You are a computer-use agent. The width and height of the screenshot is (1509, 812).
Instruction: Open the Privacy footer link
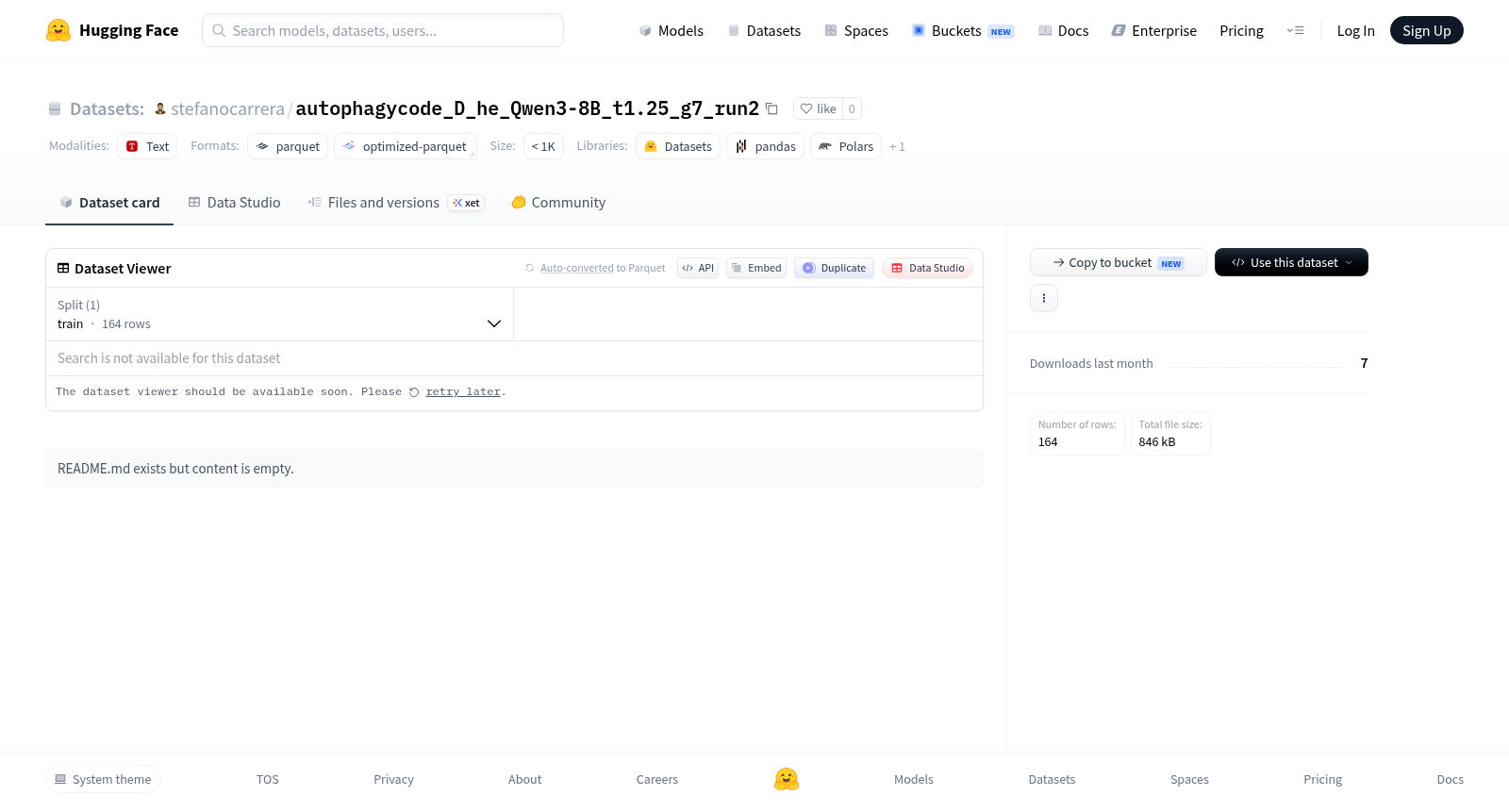(393, 779)
